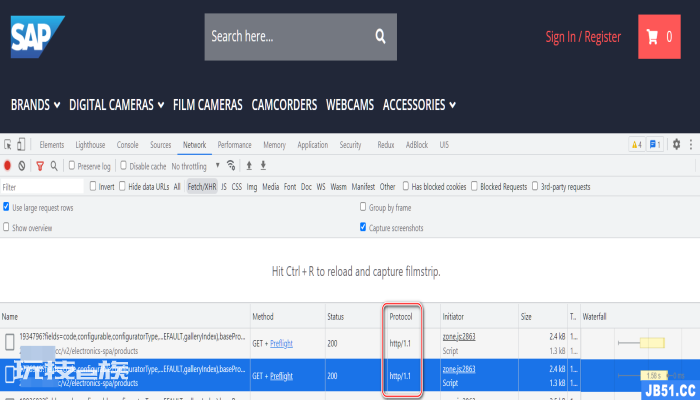Check Show overview
The width and height of the screenshot is (700, 400).
click(6, 227)
